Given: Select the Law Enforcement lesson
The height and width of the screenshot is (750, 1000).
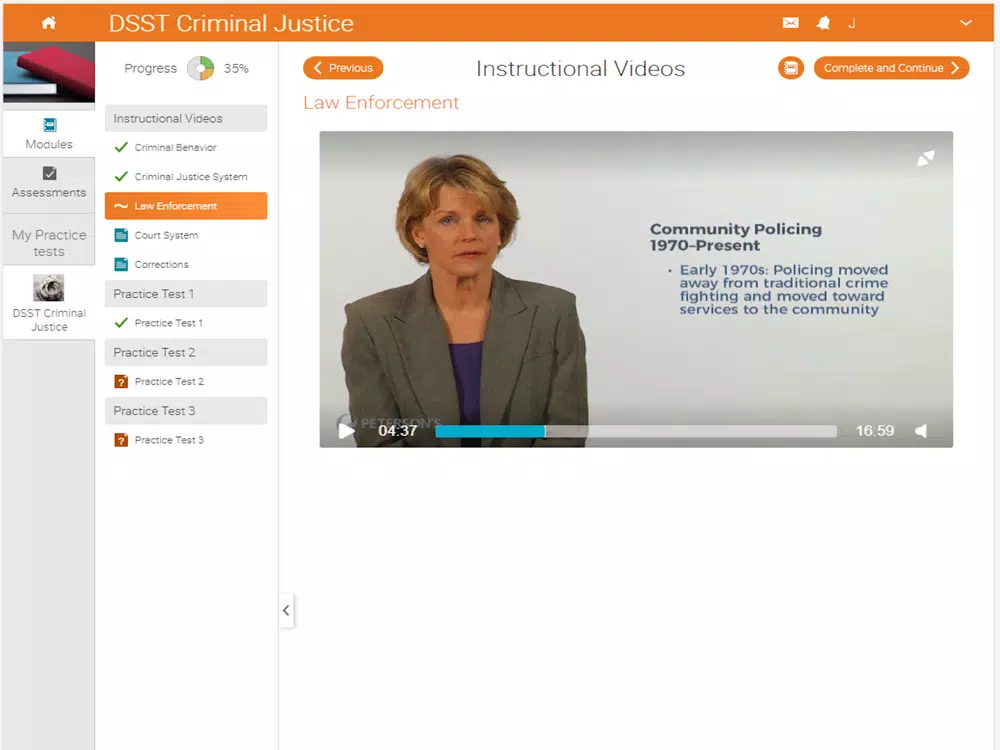Looking at the screenshot, I should (x=186, y=206).
